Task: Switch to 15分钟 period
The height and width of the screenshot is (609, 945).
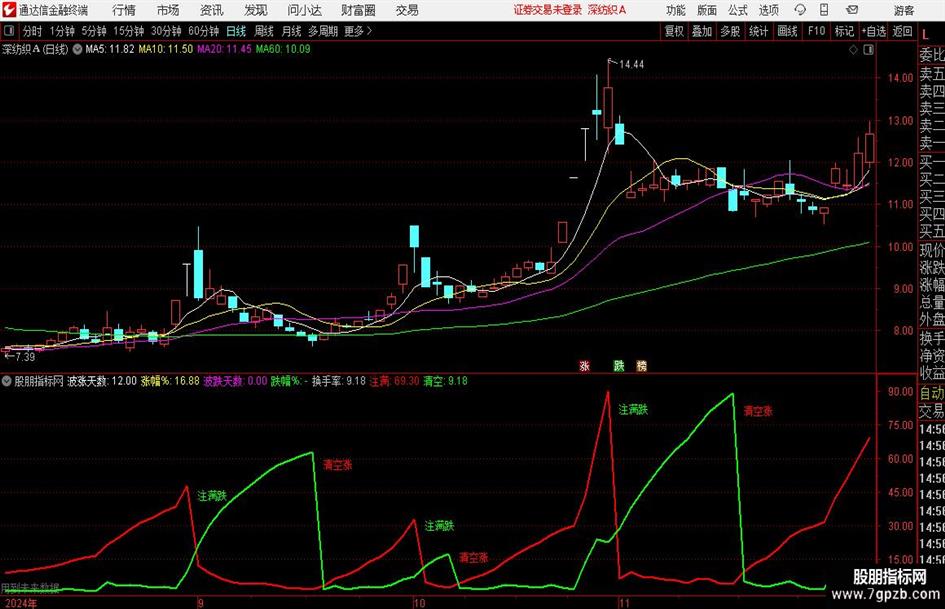Action: tap(128, 31)
